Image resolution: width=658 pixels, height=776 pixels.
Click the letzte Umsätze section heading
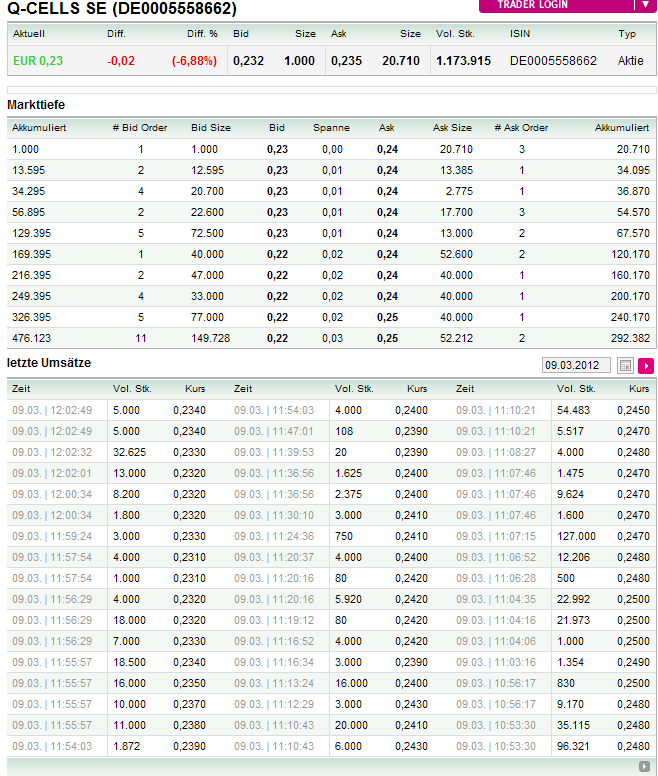[49, 363]
